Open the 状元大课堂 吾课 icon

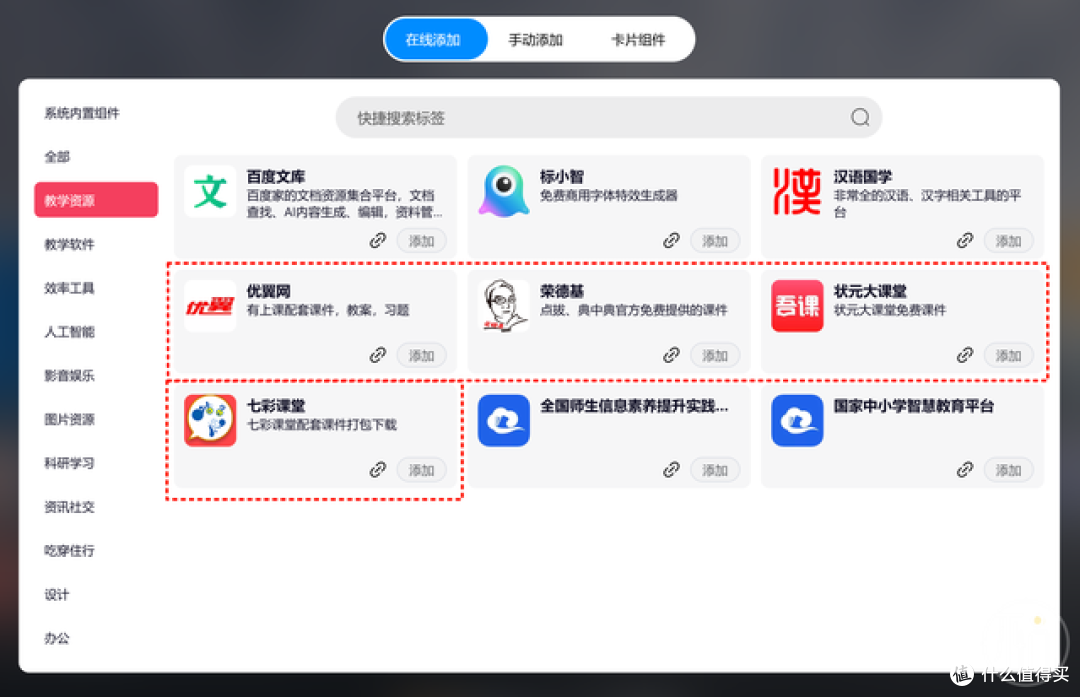point(797,305)
